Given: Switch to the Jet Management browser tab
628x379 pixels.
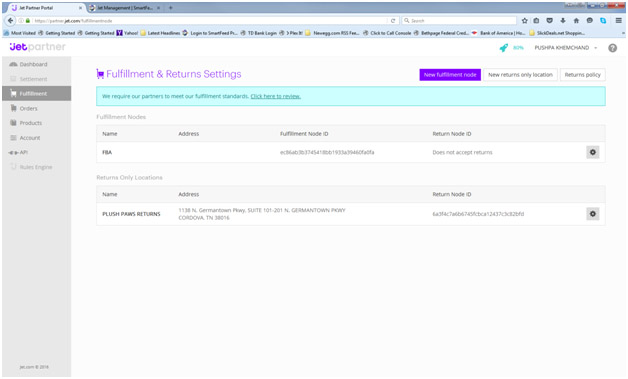Looking at the screenshot, I should 125,8.
